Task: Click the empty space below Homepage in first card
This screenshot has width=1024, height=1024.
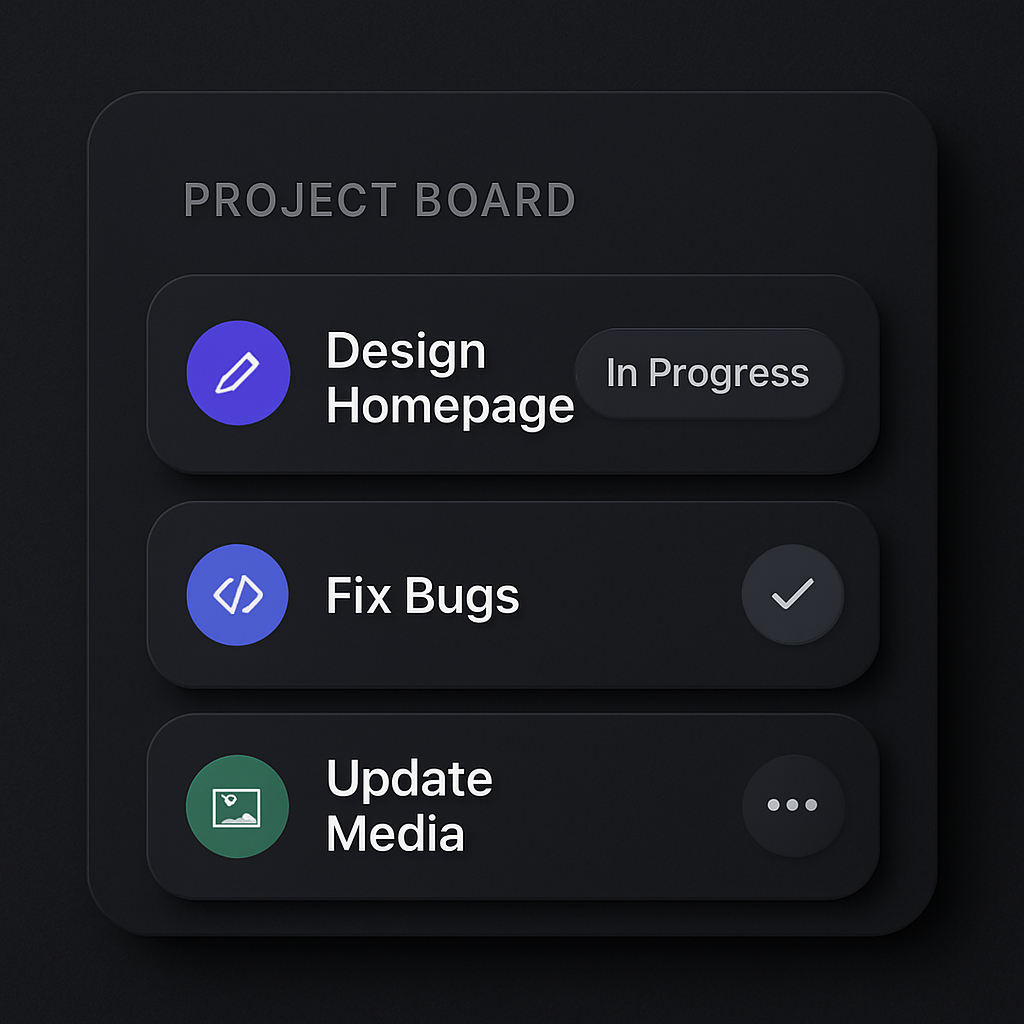Action: click(450, 451)
